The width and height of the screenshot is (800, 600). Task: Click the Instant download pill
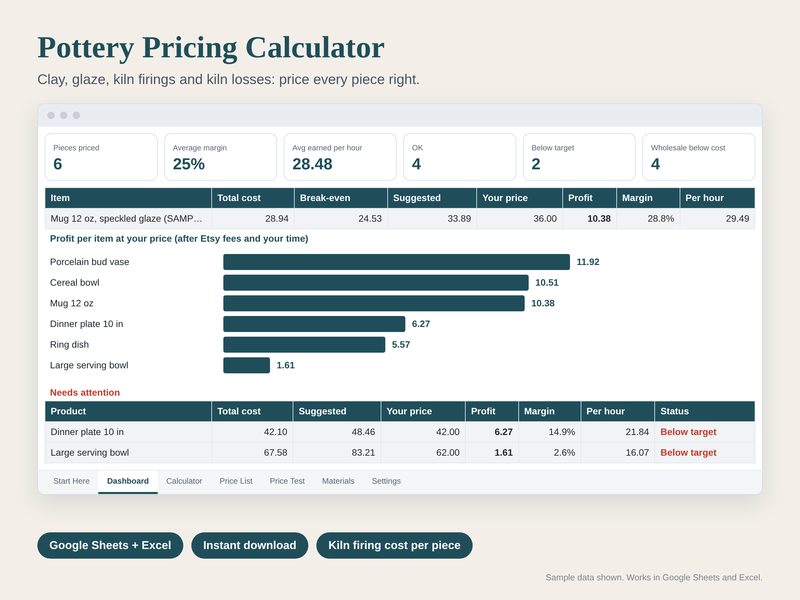(x=249, y=545)
